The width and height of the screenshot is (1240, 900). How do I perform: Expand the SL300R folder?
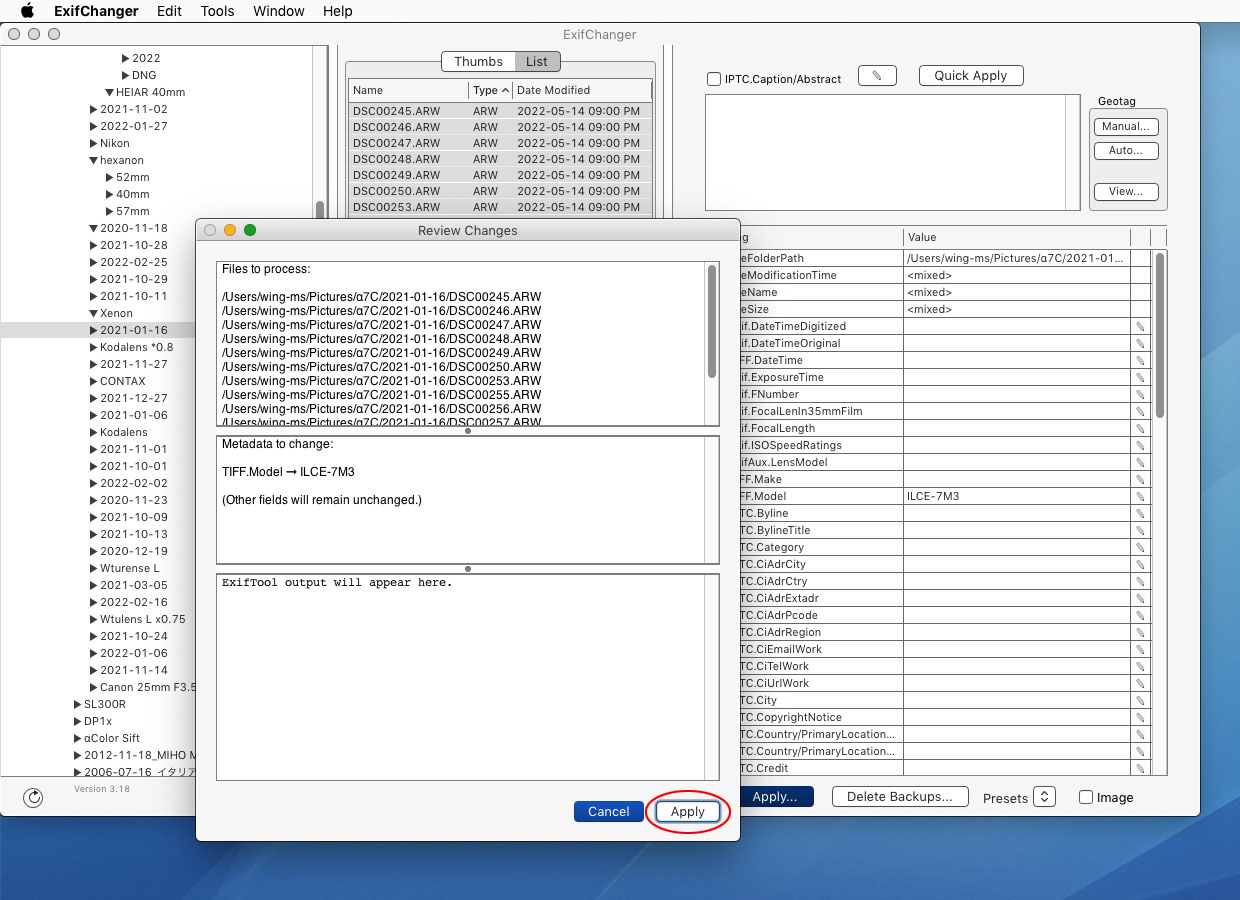point(78,704)
